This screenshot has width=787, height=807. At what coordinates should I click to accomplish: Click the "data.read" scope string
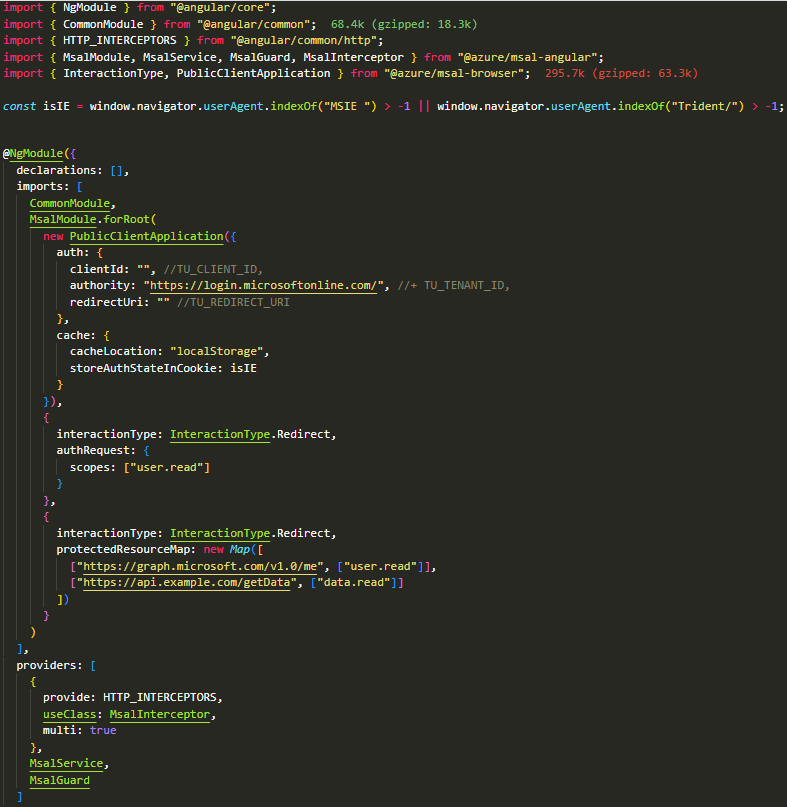tap(354, 583)
